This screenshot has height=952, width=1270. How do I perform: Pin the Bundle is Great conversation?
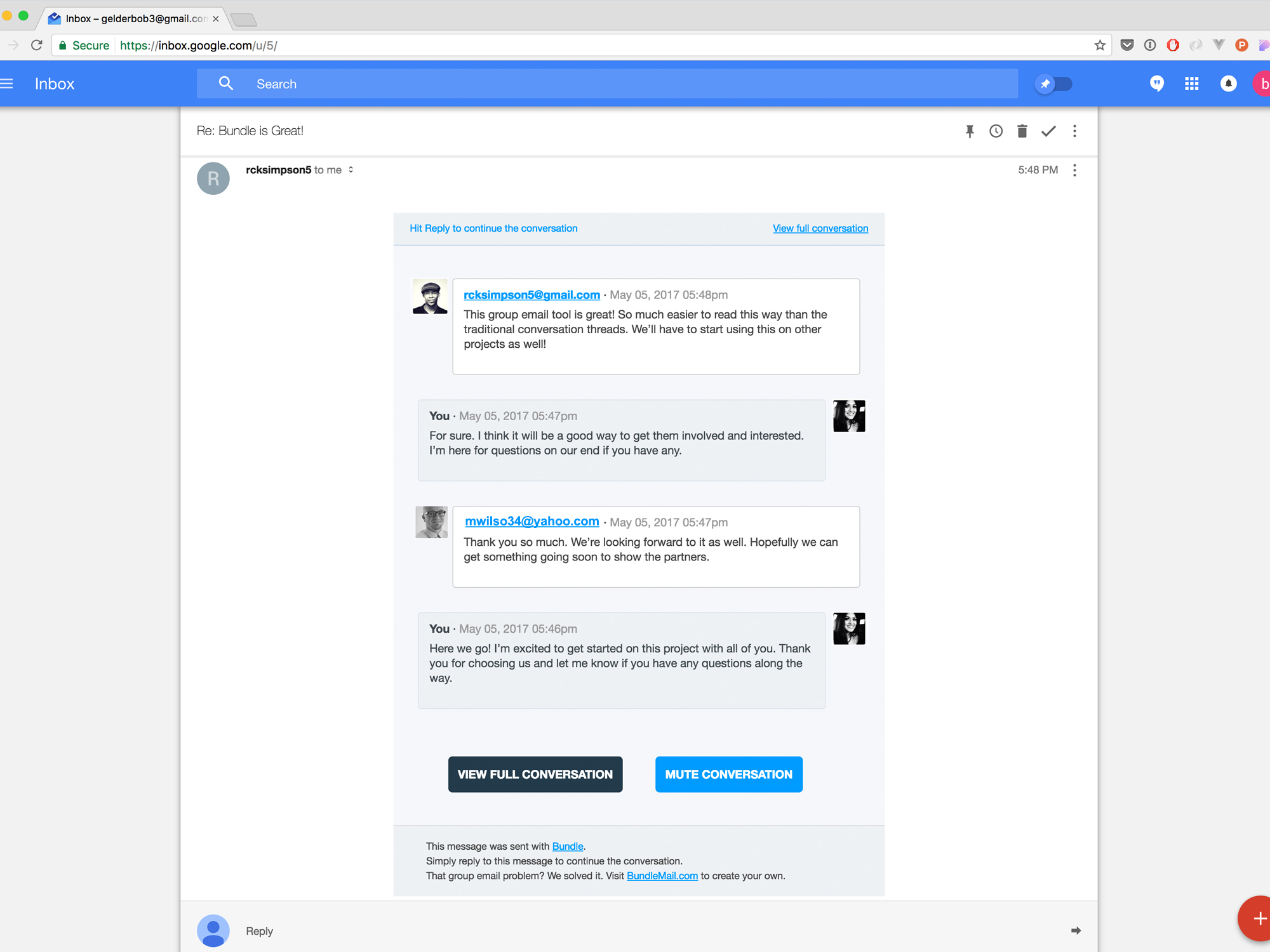pyautogui.click(x=970, y=131)
